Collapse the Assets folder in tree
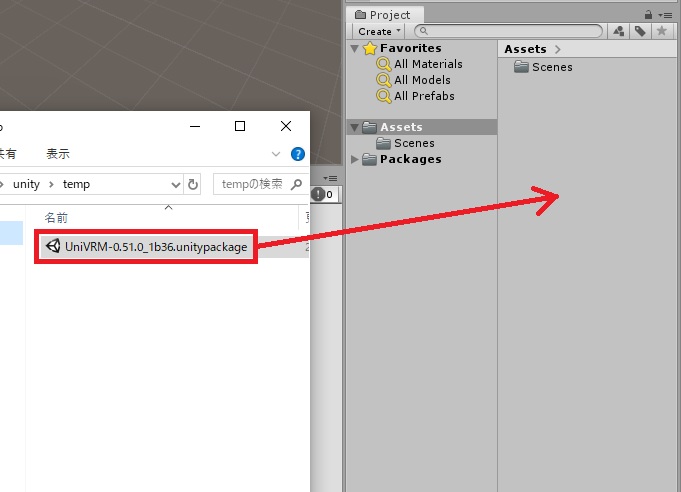 pos(355,127)
